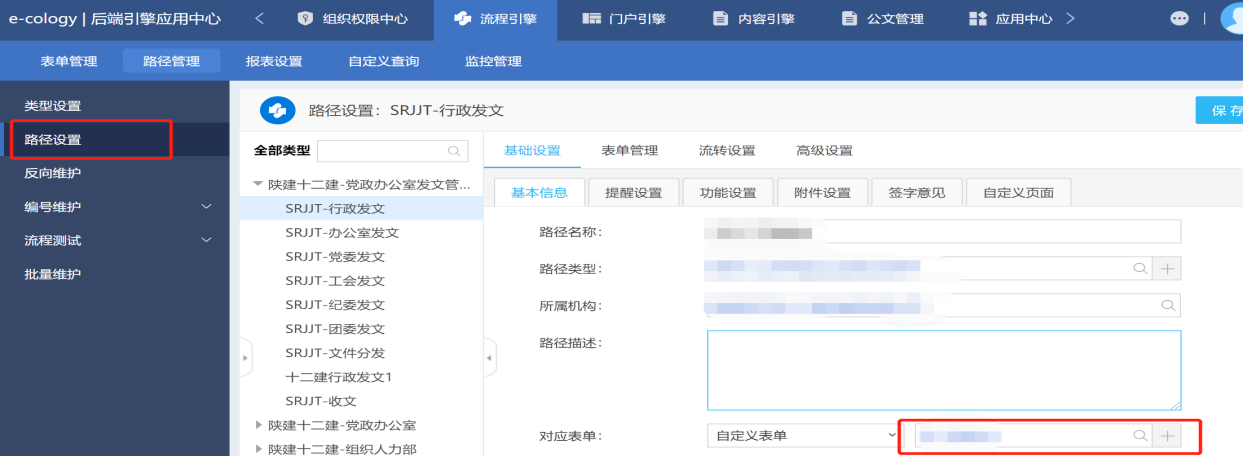
Task: Click the left arrow in top navigation
Action: (260, 19)
